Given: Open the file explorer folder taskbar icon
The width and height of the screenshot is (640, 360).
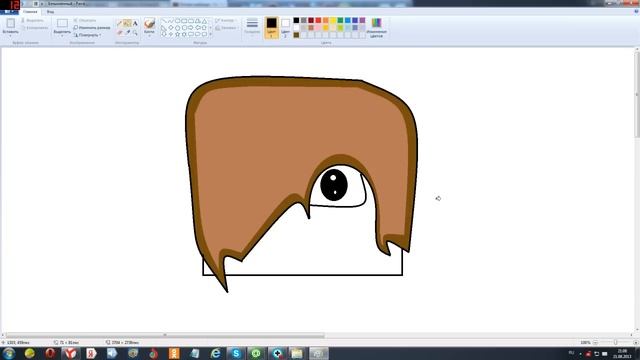Looking at the screenshot, I should click(297, 353).
